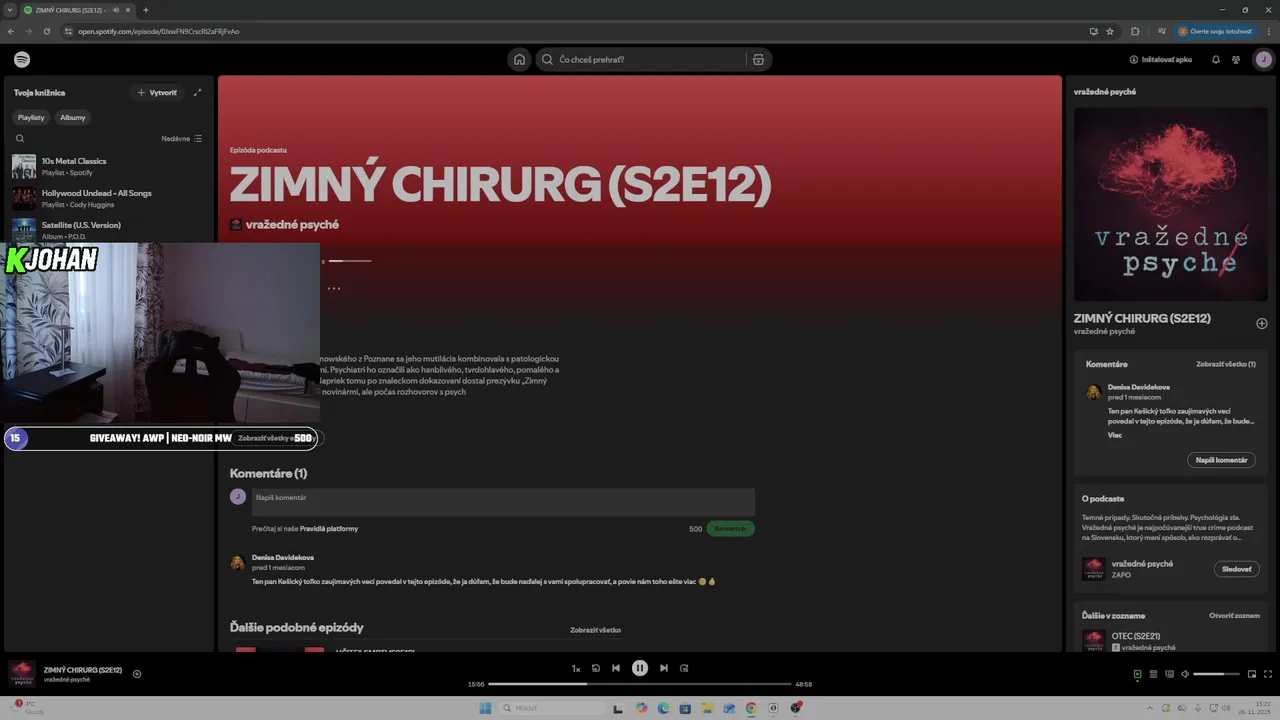Expand comment with "Viac" in right panel
The height and width of the screenshot is (720, 1280).
pyautogui.click(x=1115, y=435)
